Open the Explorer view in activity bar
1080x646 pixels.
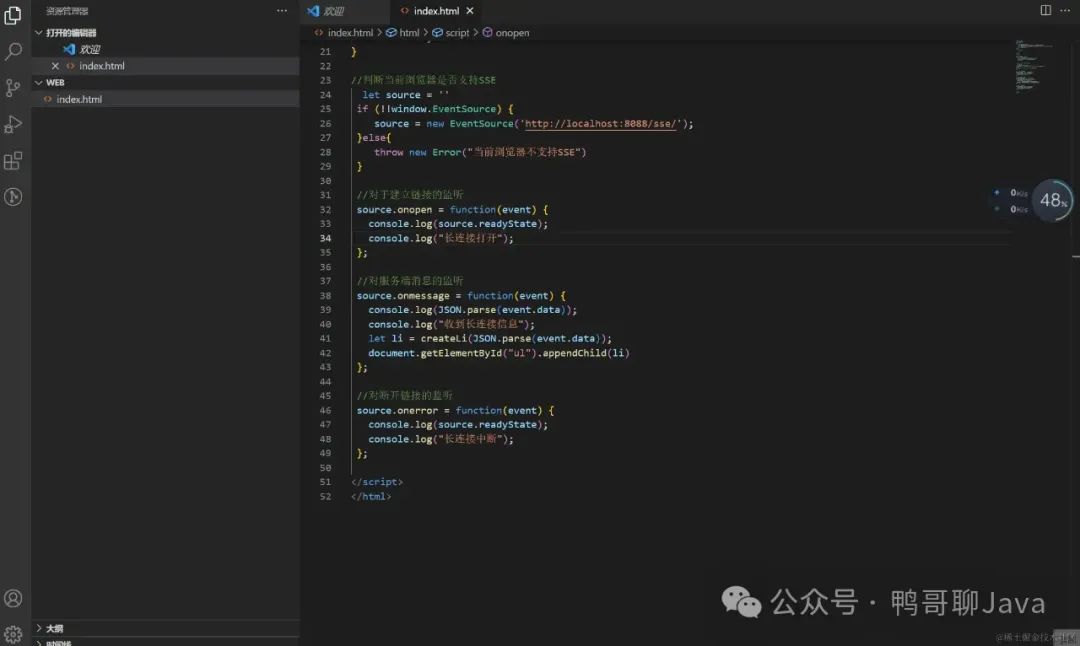(13, 15)
